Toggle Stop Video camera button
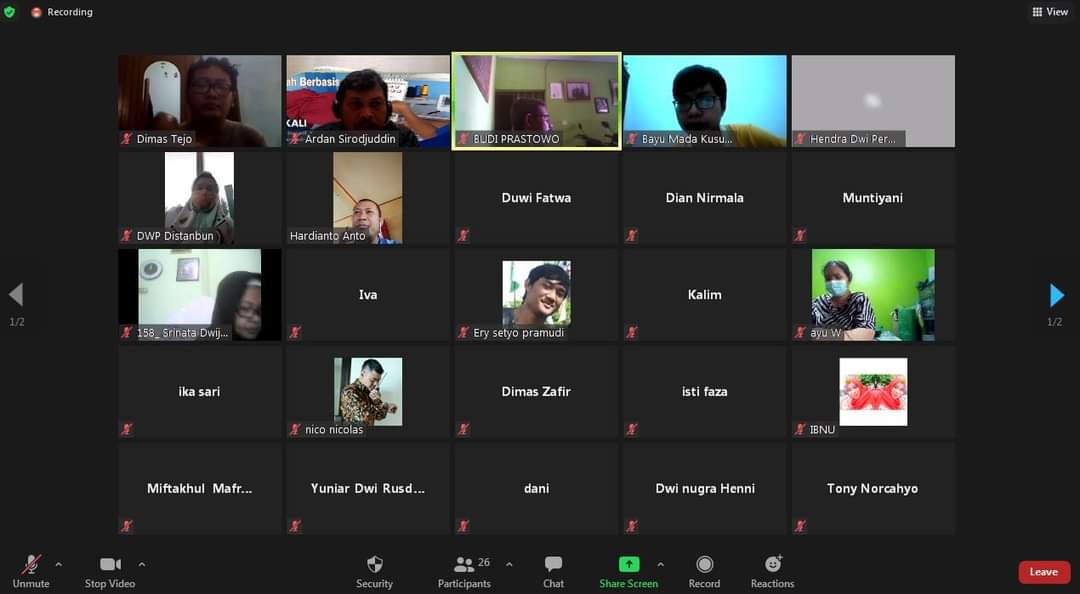 110,571
